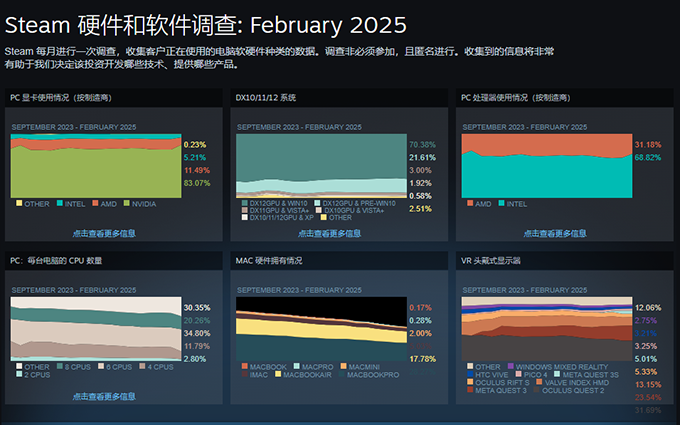Viewport: 680px width, 425px height.
Task: Click AMD swatch in processor legend
Action: 470,203
